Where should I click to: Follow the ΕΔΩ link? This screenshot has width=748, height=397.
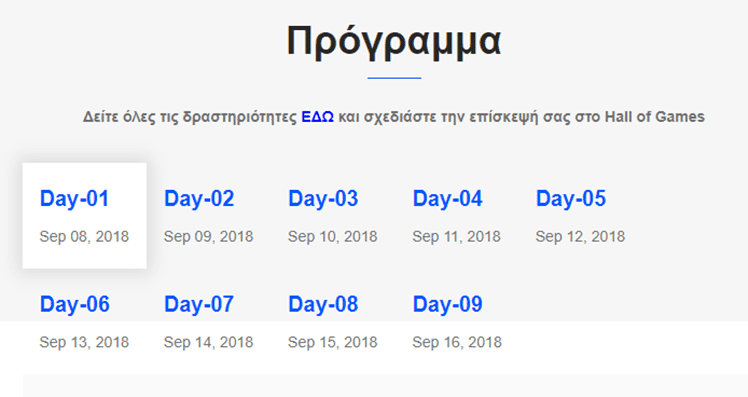(x=317, y=116)
